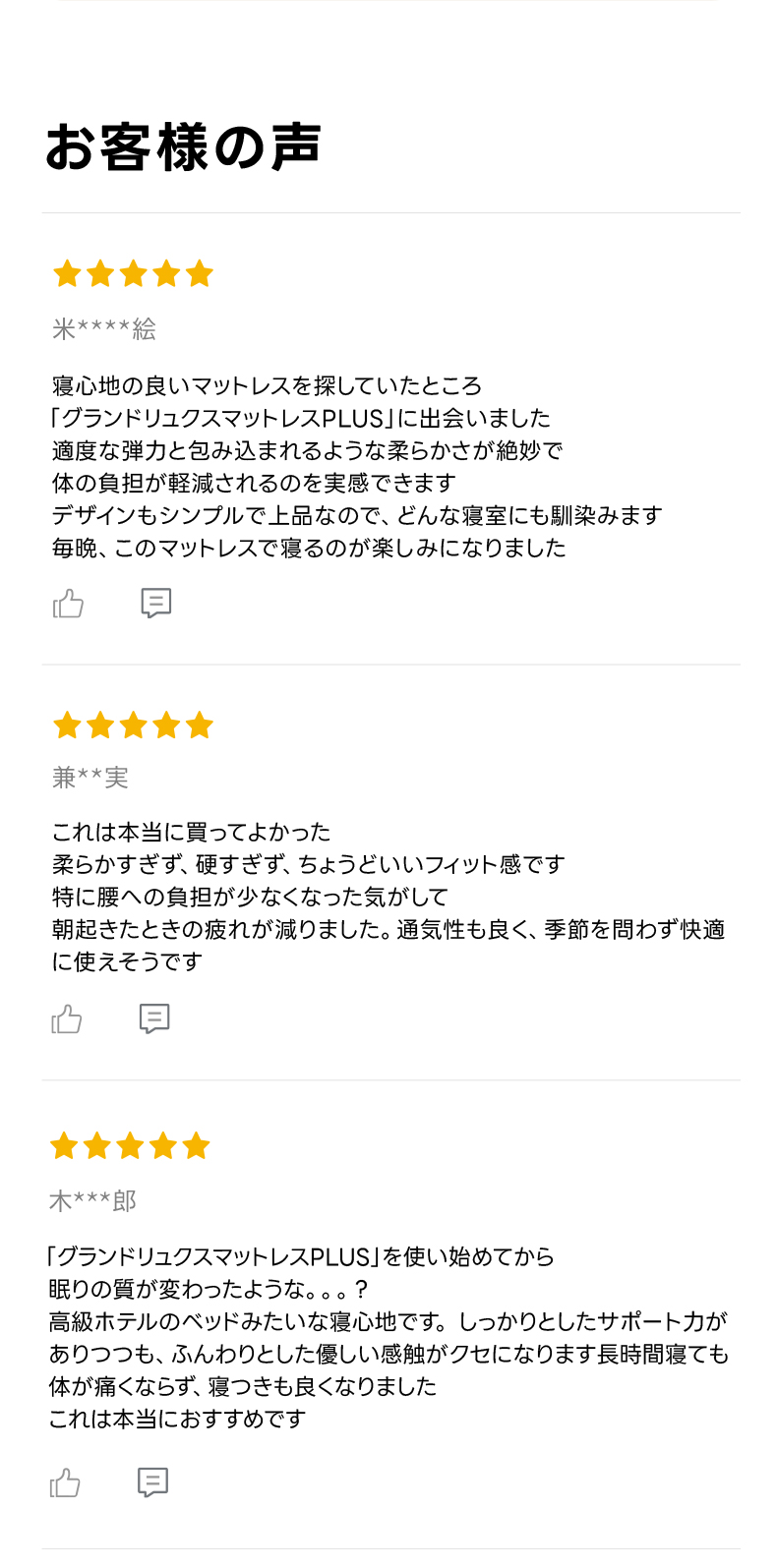
Task: Click the お客様の声 heading
Action: (x=183, y=148)
